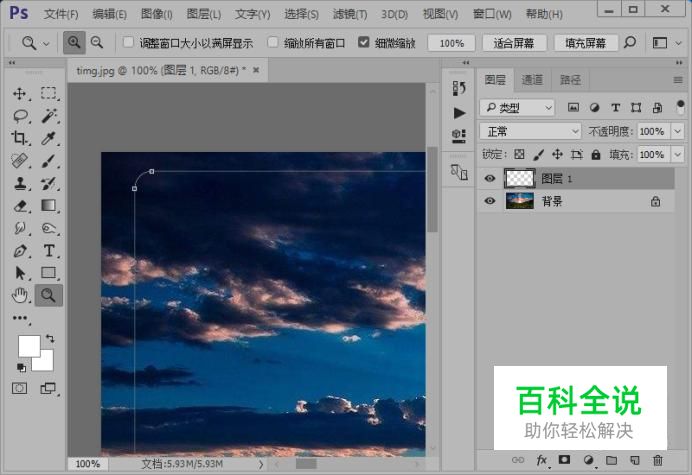
Task: Choose Zoom Out mode in options bar
Action: (x=97, y=42)
